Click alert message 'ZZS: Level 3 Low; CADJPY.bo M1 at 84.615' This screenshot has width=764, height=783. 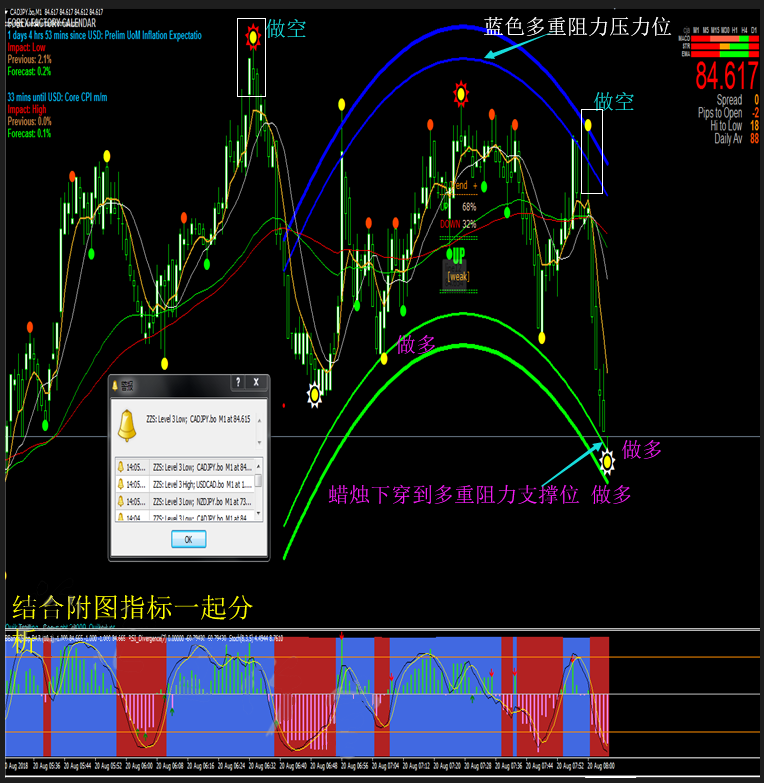[198, 419]
